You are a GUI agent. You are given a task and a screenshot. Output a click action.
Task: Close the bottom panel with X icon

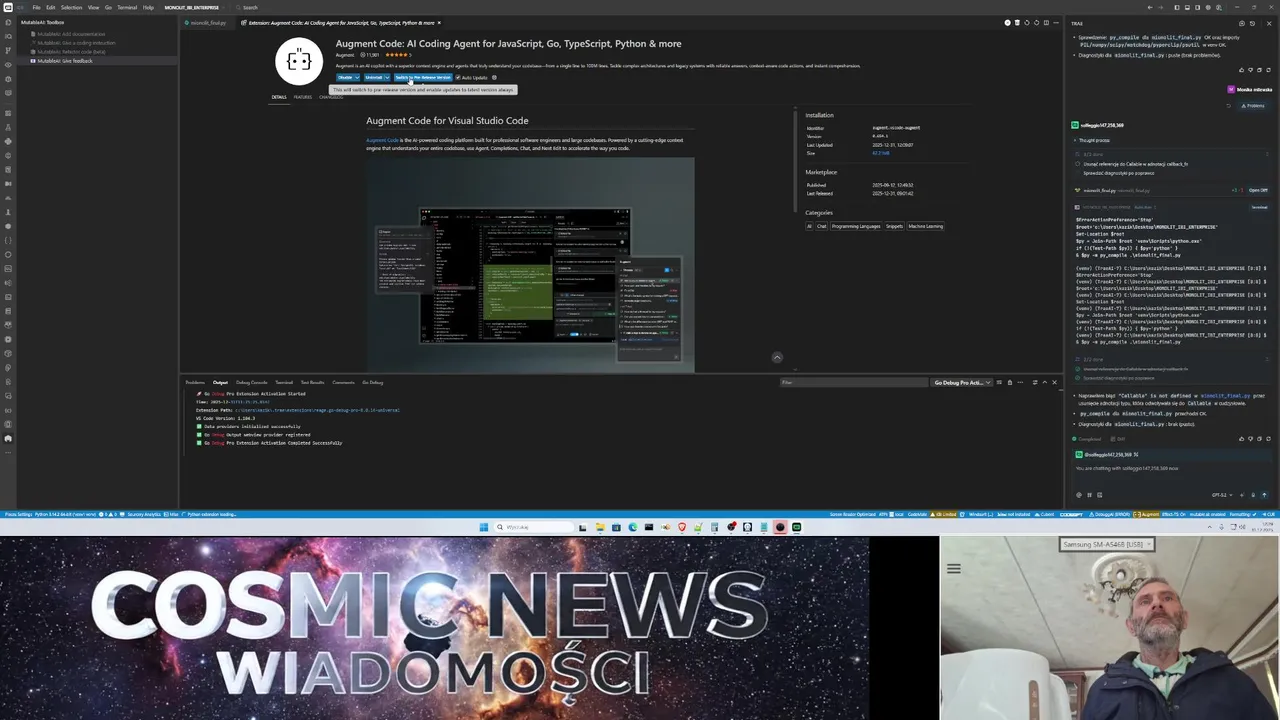click(x=1054, y=382)
